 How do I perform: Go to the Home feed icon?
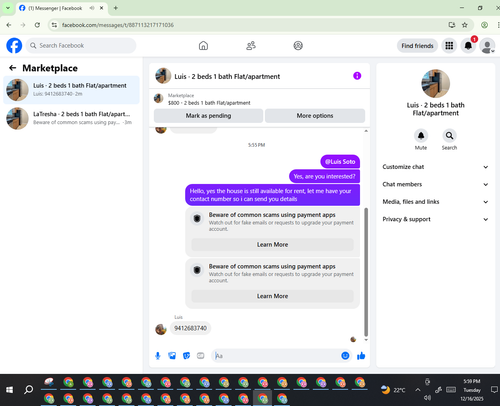203,46
